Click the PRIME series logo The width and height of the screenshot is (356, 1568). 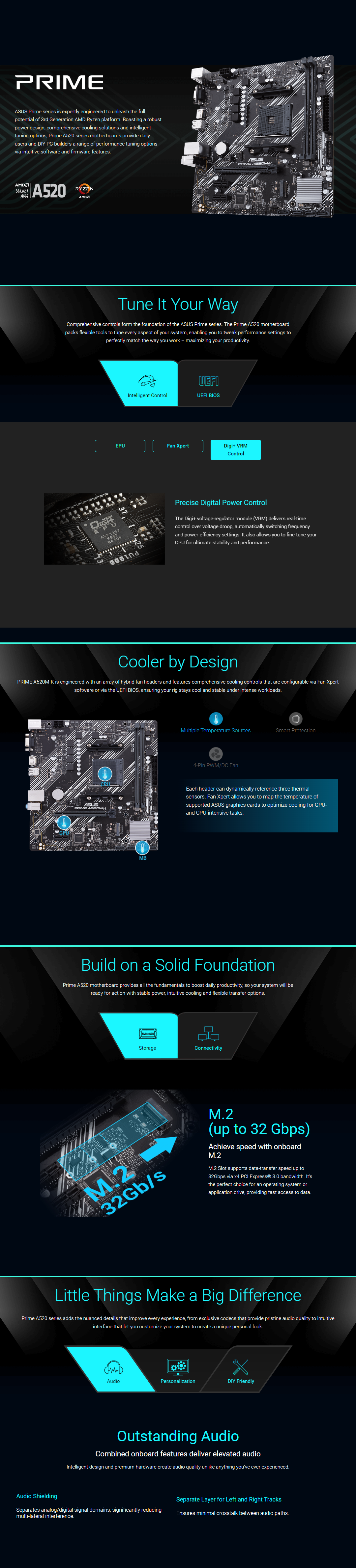[x=59, y=82]
